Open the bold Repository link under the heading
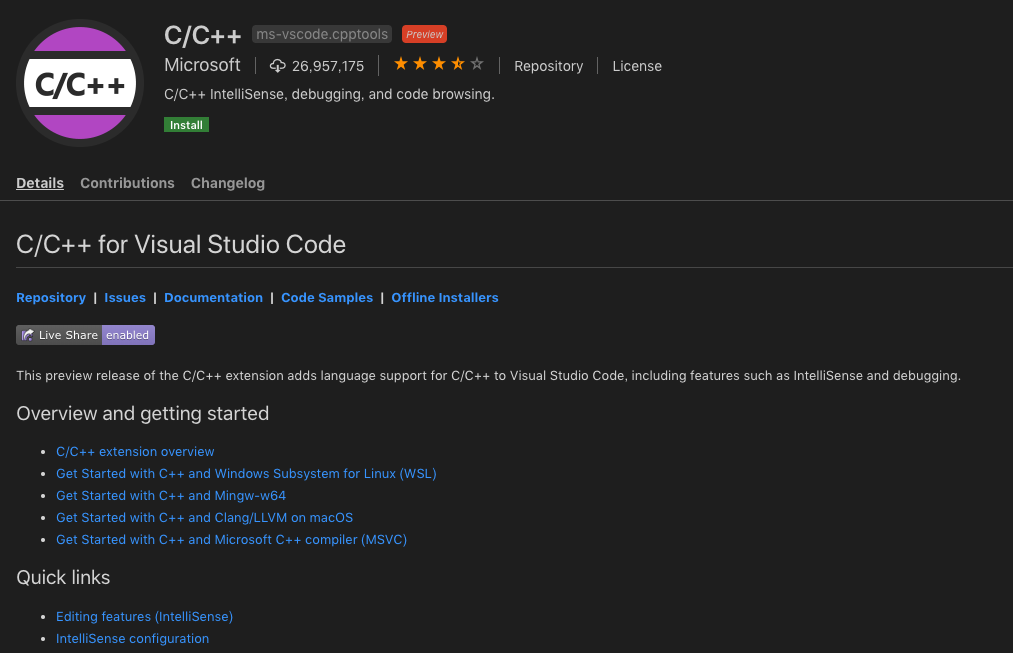1013x653 pixels. point(51,298)
